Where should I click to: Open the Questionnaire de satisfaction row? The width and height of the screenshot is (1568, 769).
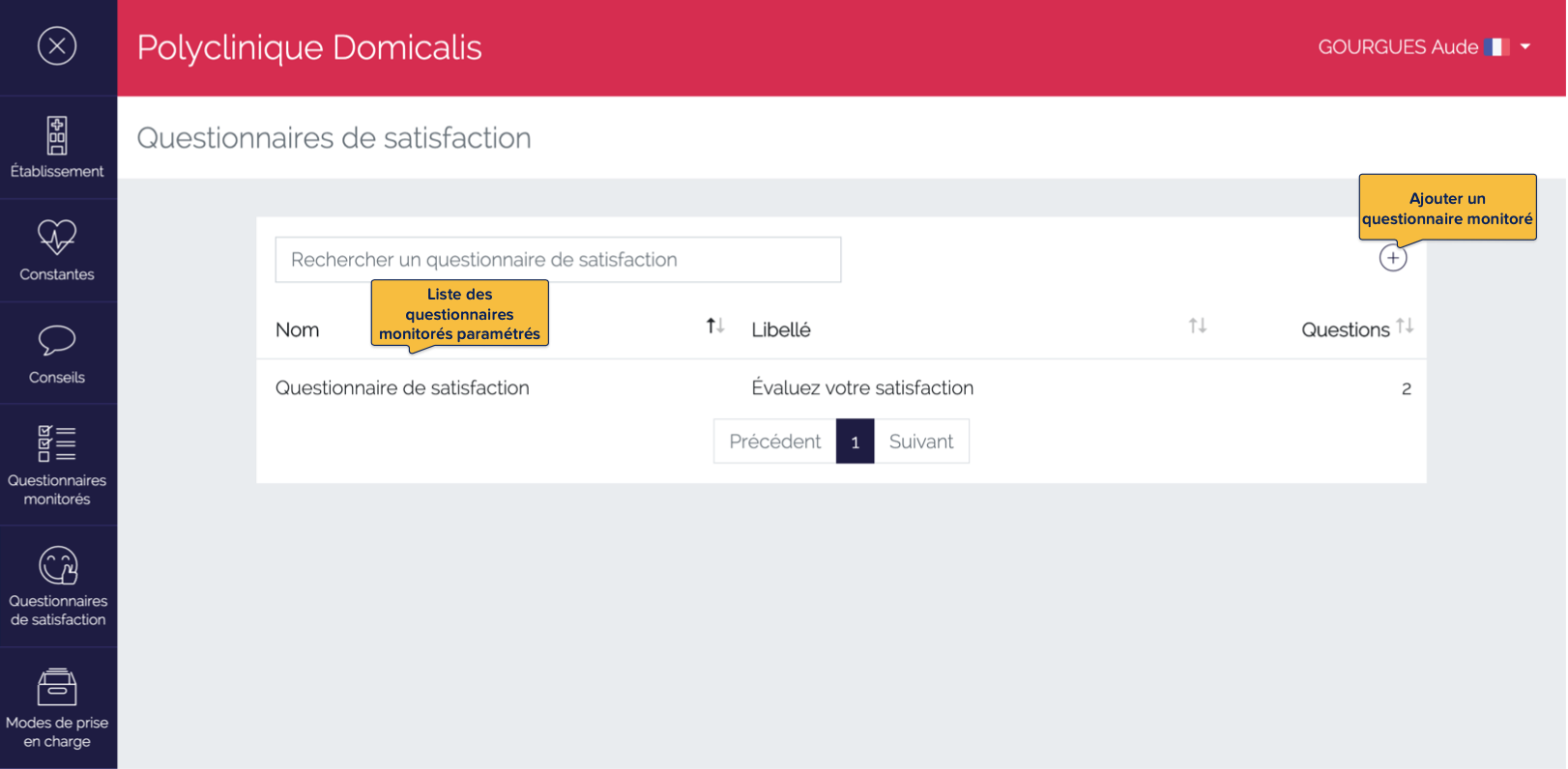click(x=402, y=388)
